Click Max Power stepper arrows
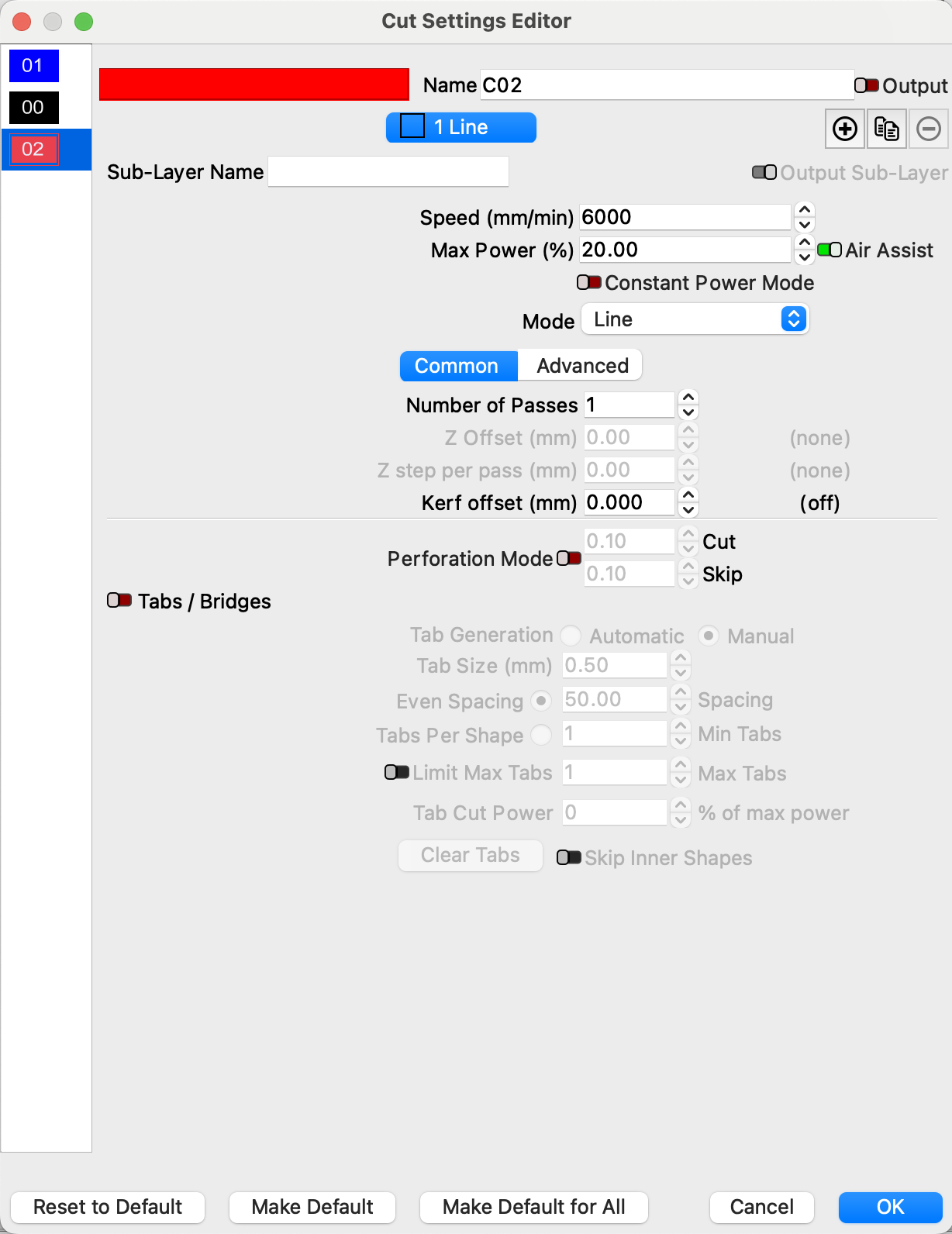Image resolution: width=952 pixels, height=1234 pixels. [805, 250]
